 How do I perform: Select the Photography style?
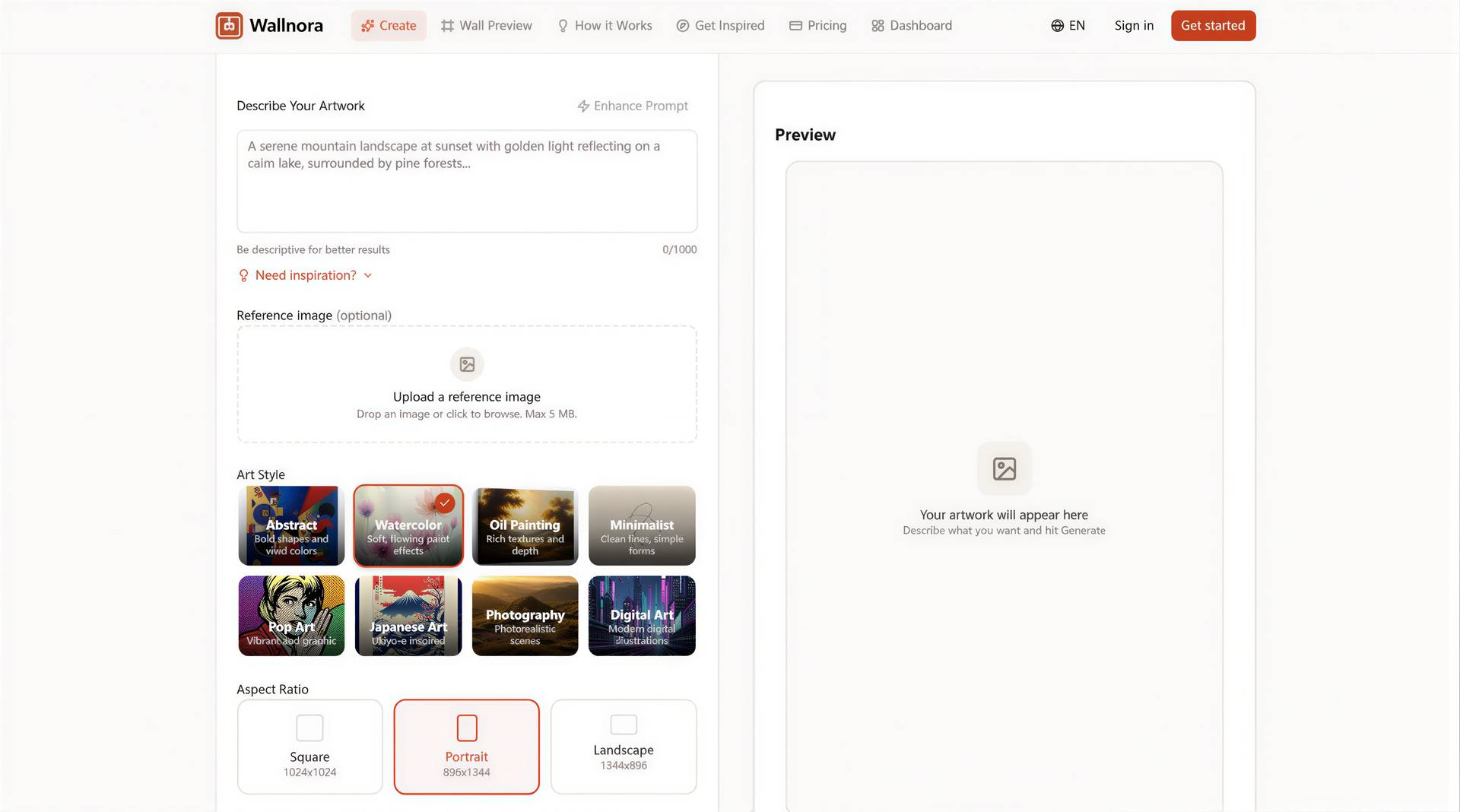tap(525, 616)
